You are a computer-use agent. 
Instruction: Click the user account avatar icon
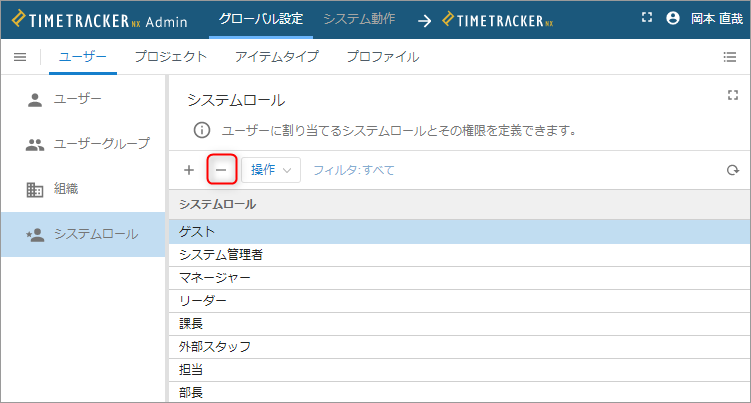coord(673,18)
